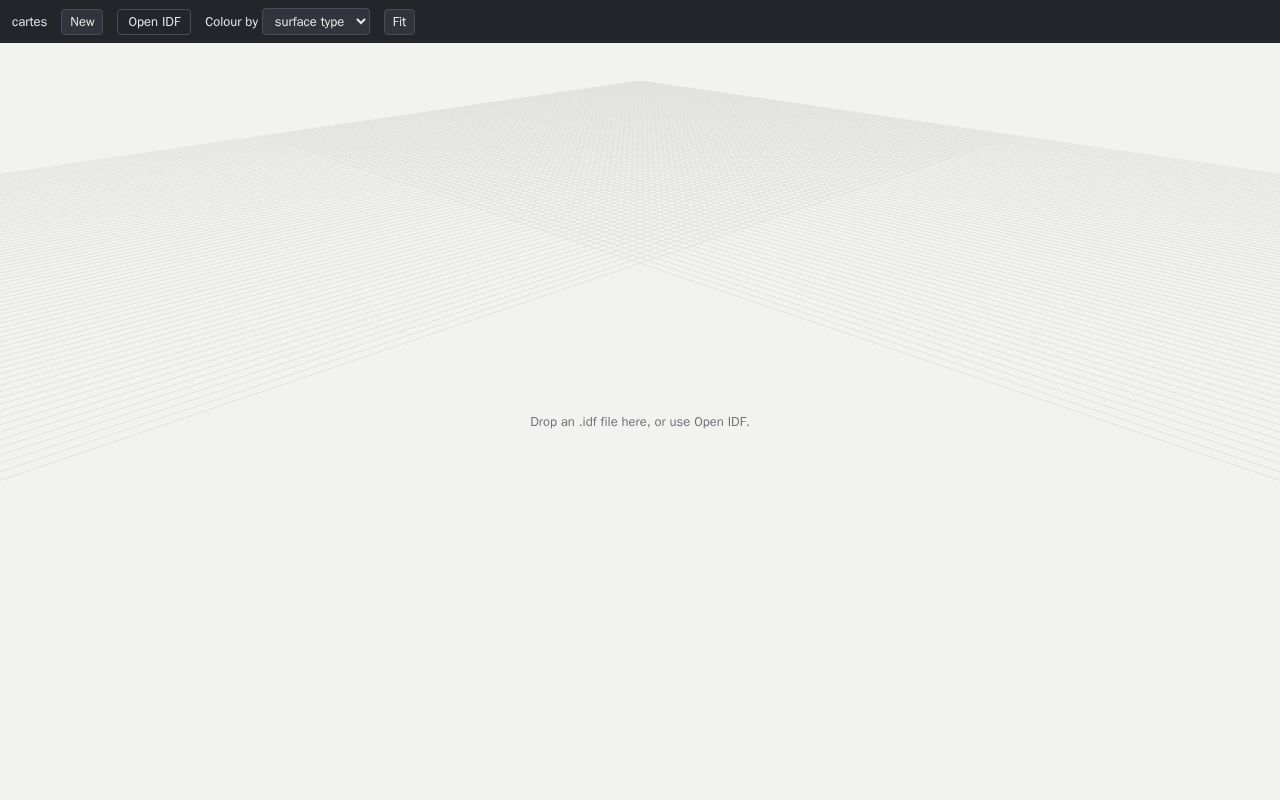
Task: Click the New button
Action: point(82,22)
